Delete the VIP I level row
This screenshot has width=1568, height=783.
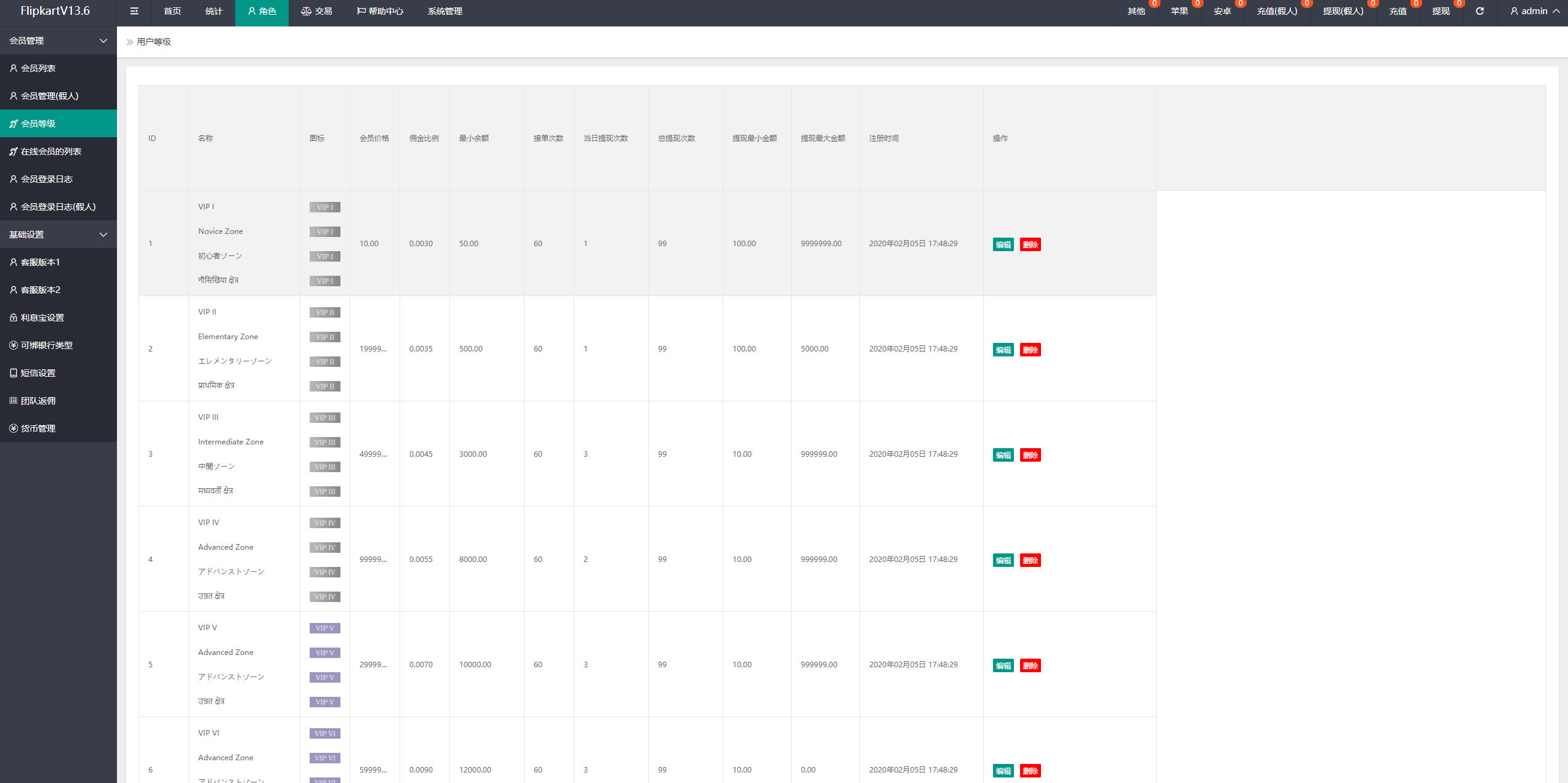coord(1031,244)
